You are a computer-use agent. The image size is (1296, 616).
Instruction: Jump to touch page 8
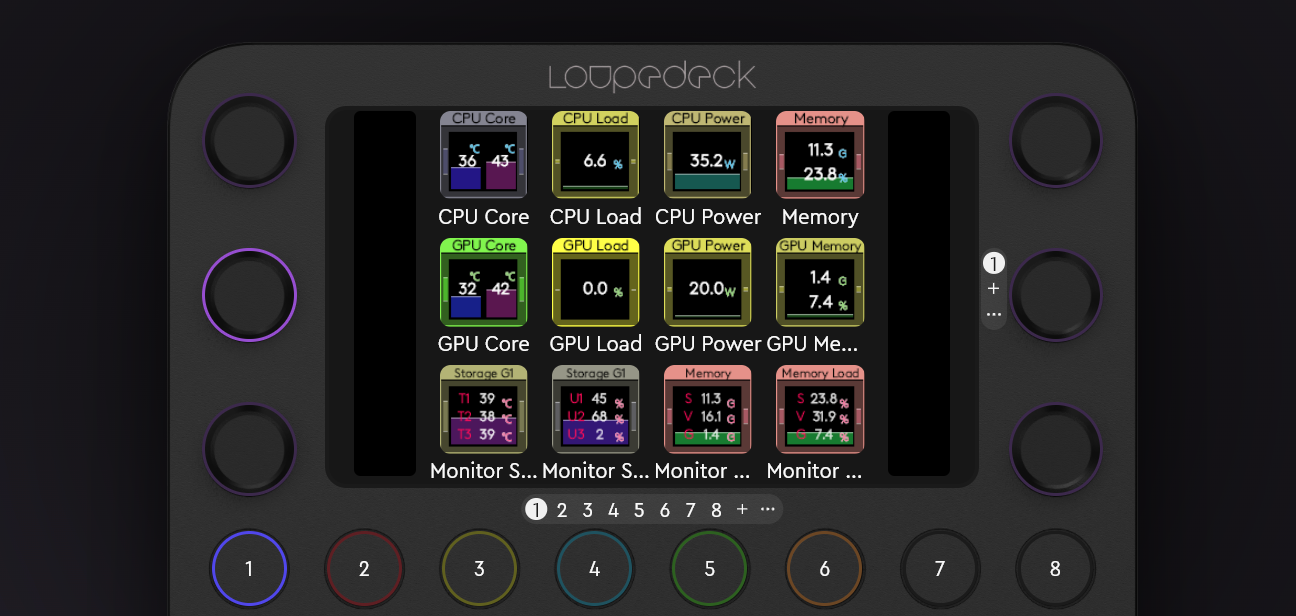point(716,510)
